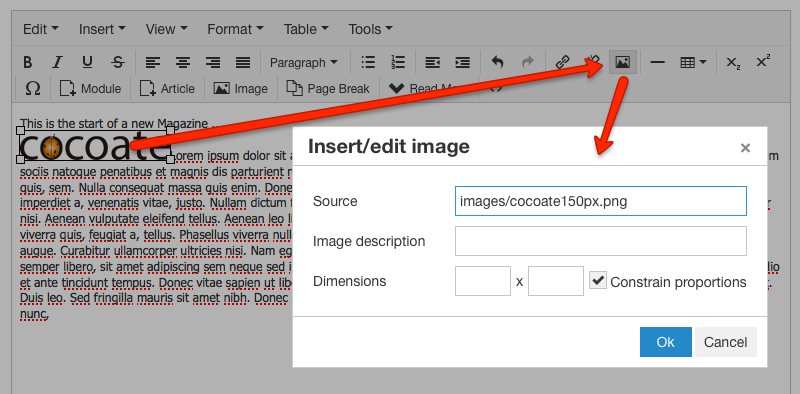Undo last action
The height and width of the screenshot is (394, 800).
pos(497,63)
